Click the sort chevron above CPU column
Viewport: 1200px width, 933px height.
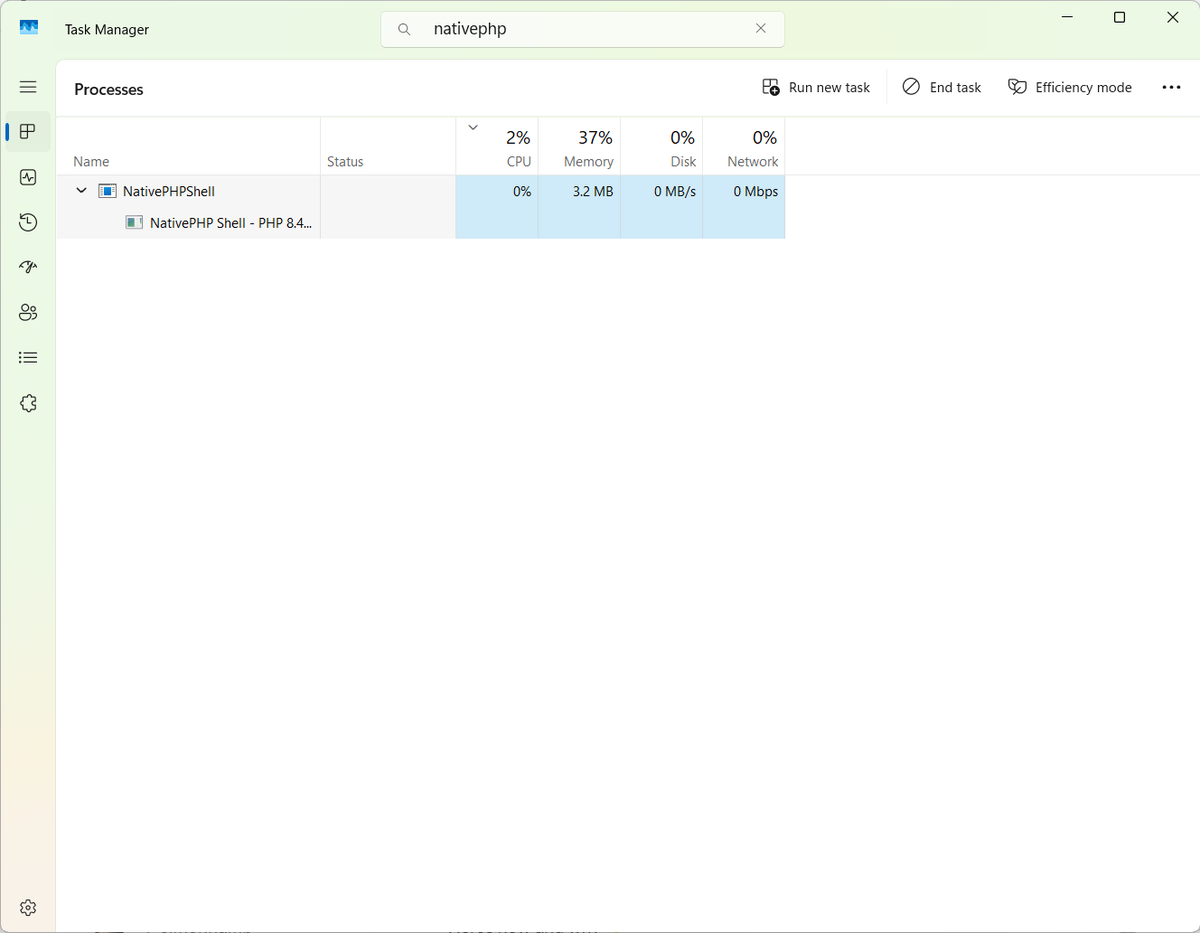pos(473,127)
